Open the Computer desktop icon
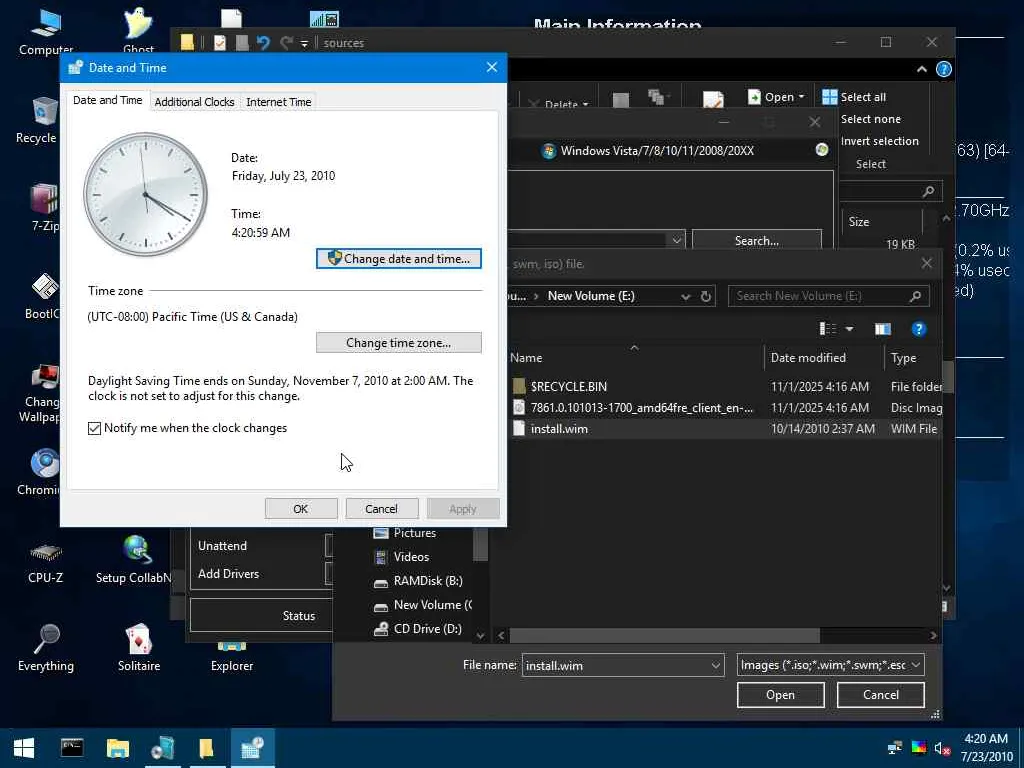1024x768 pixels. click(45, 33)
